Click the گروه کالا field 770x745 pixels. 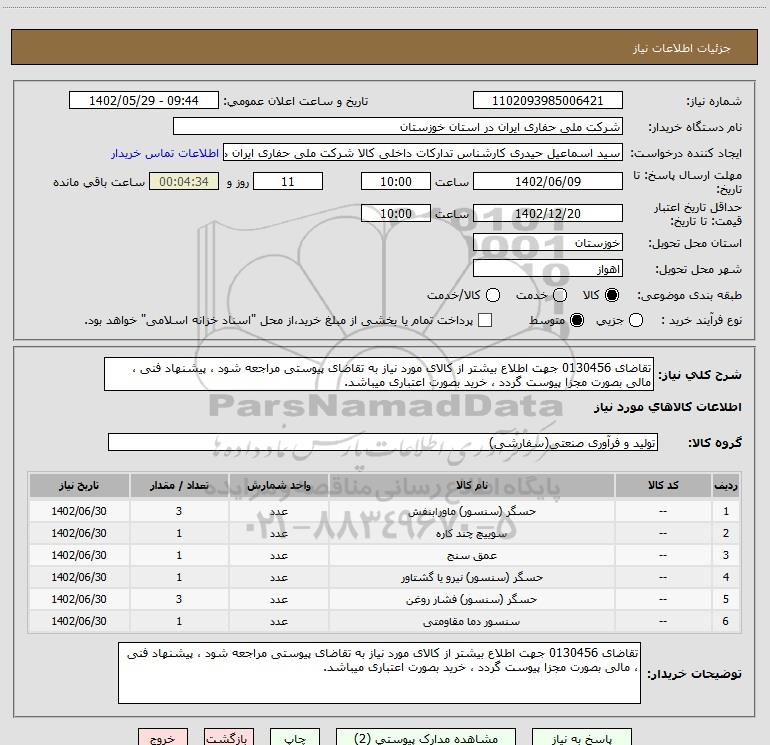click(x=382, y=442)
